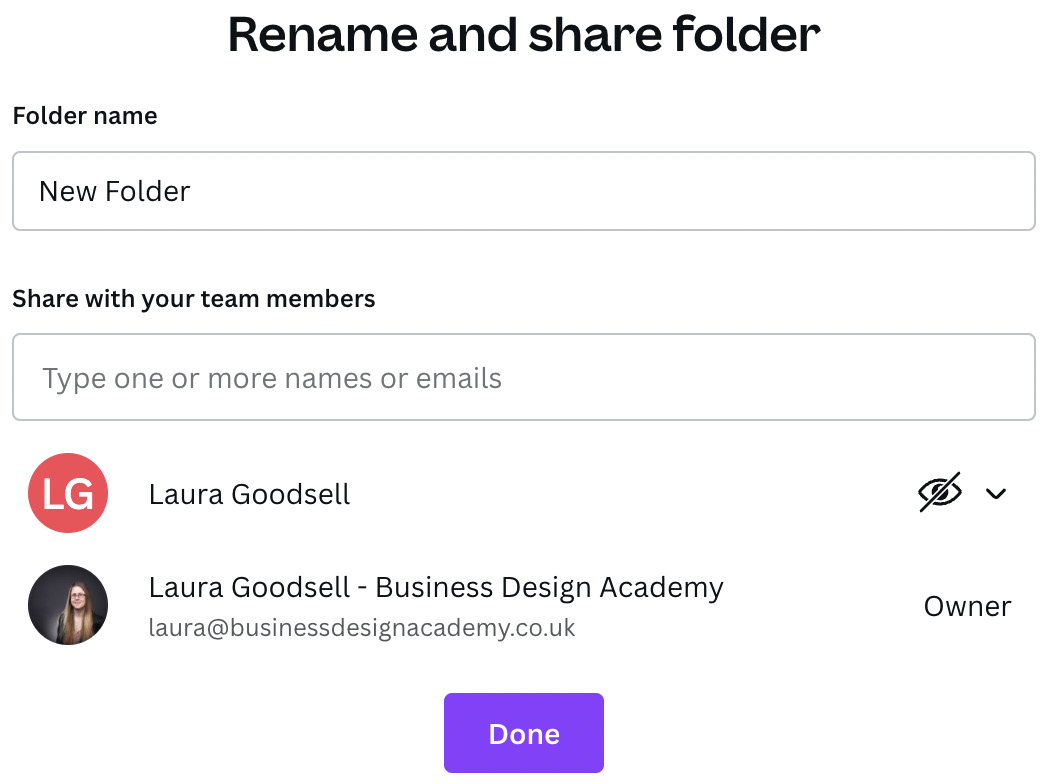This screenshot has height=784, width=1054.
Task: Select the Laura Goodsell team member name
Action: 249,494
